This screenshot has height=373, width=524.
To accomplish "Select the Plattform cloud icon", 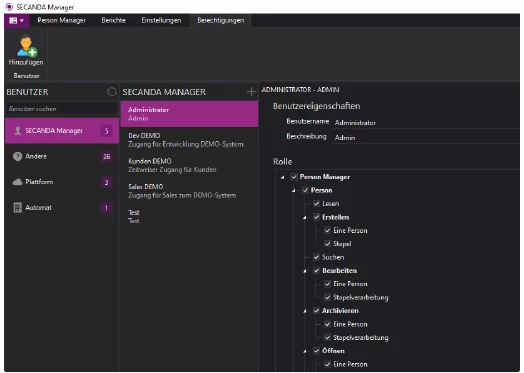I will click(17, 182).
